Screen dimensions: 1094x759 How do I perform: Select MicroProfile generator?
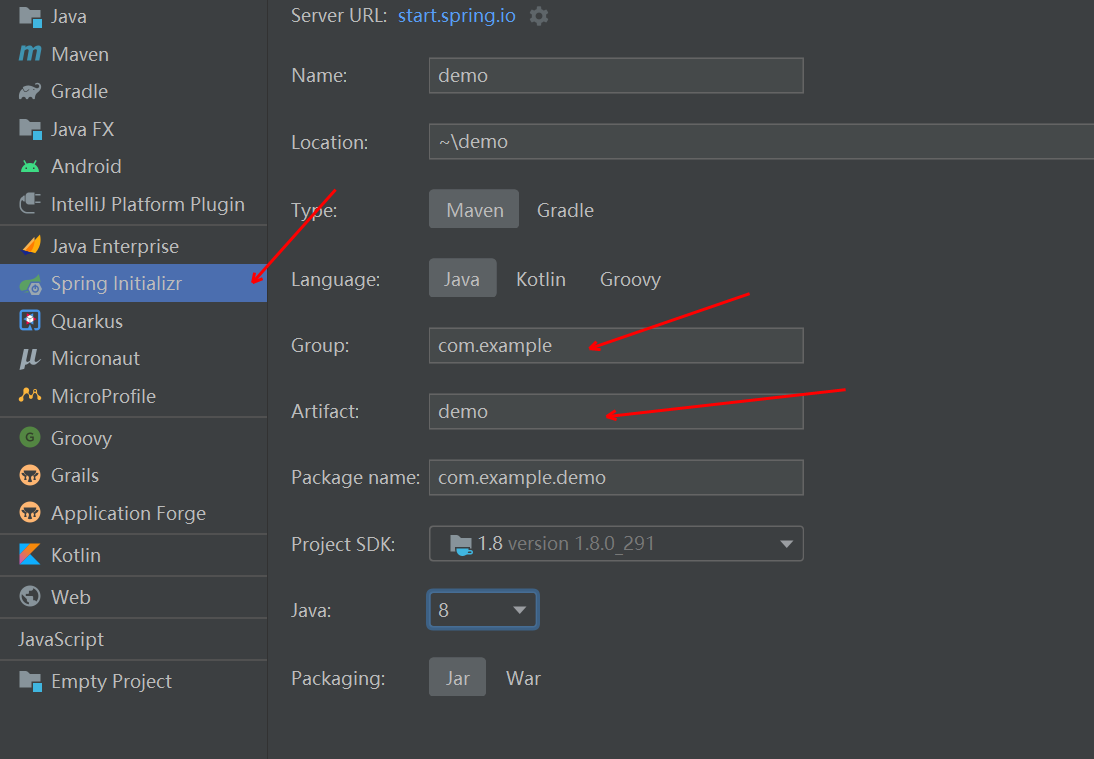[133, 396]
